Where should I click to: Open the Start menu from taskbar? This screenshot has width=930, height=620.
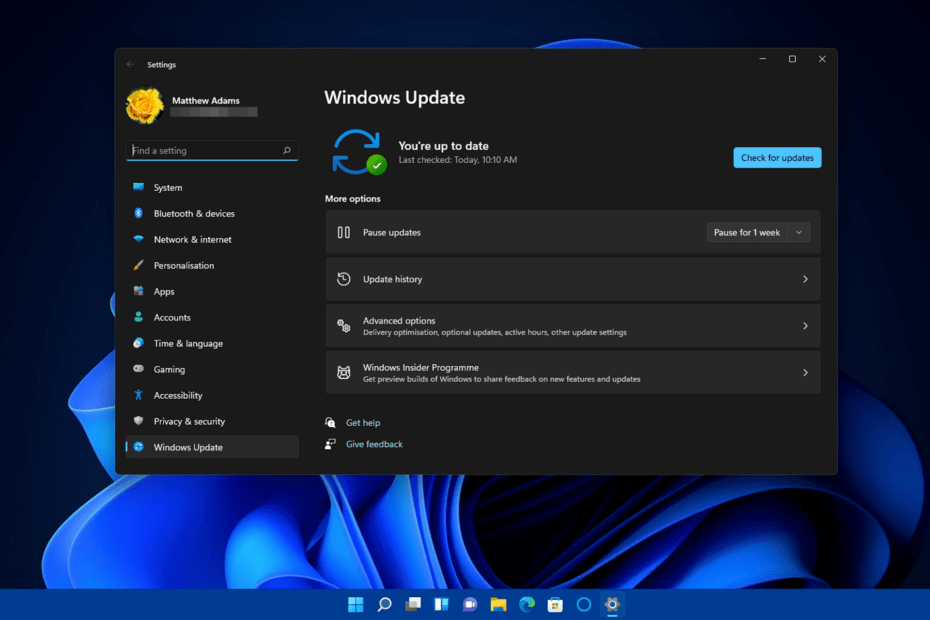355,605
